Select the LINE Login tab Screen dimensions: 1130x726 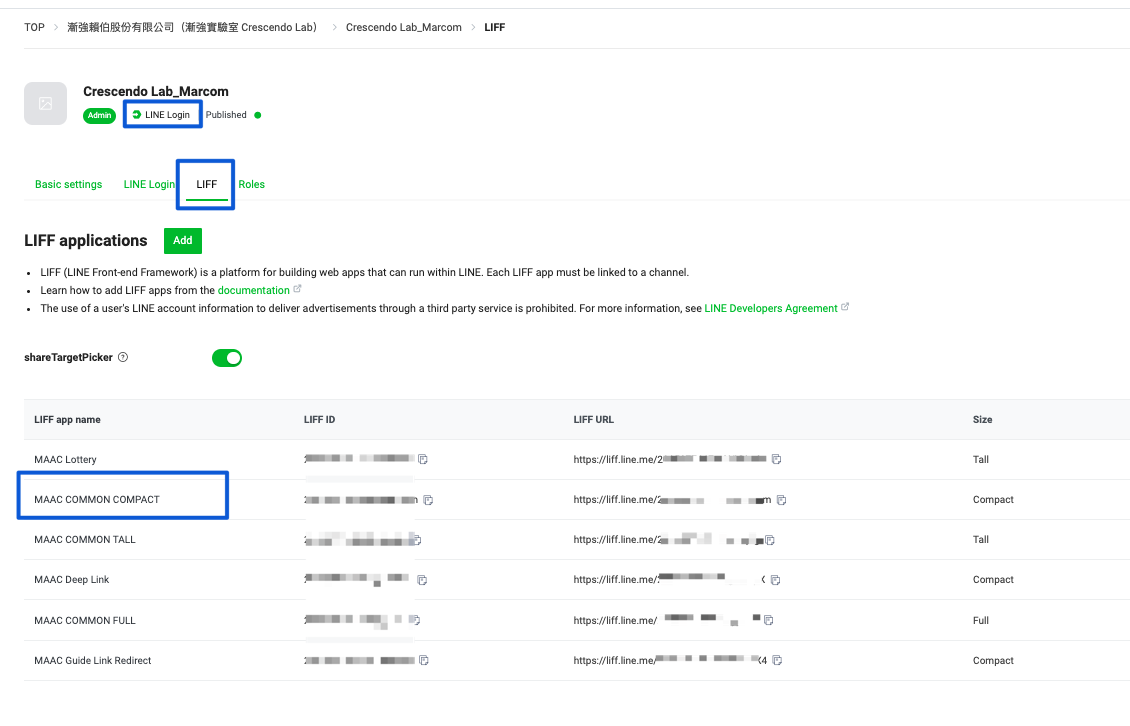pyautogui.click(x=149, y=184)
